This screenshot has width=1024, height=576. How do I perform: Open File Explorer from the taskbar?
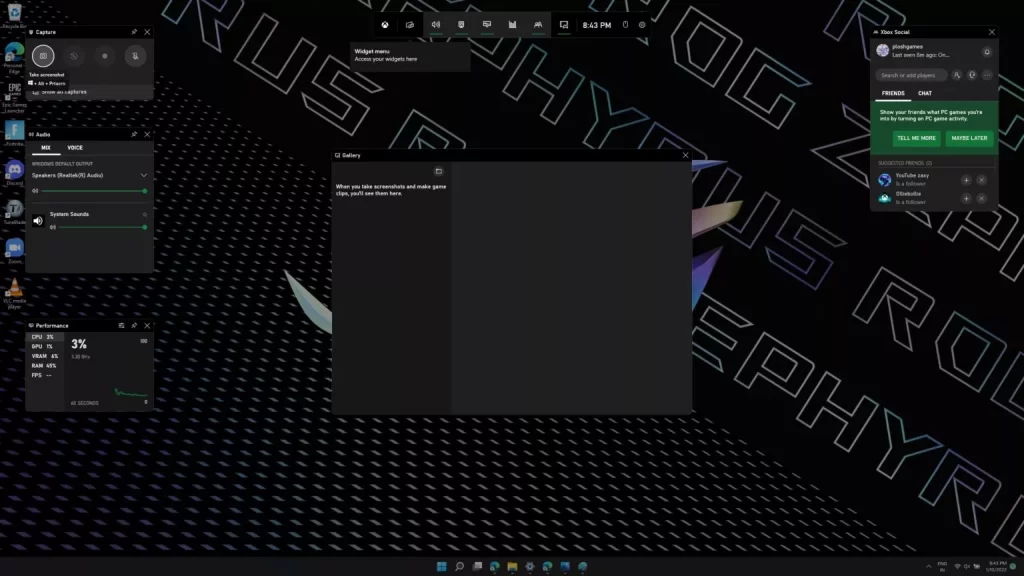[x=512, y=566]
